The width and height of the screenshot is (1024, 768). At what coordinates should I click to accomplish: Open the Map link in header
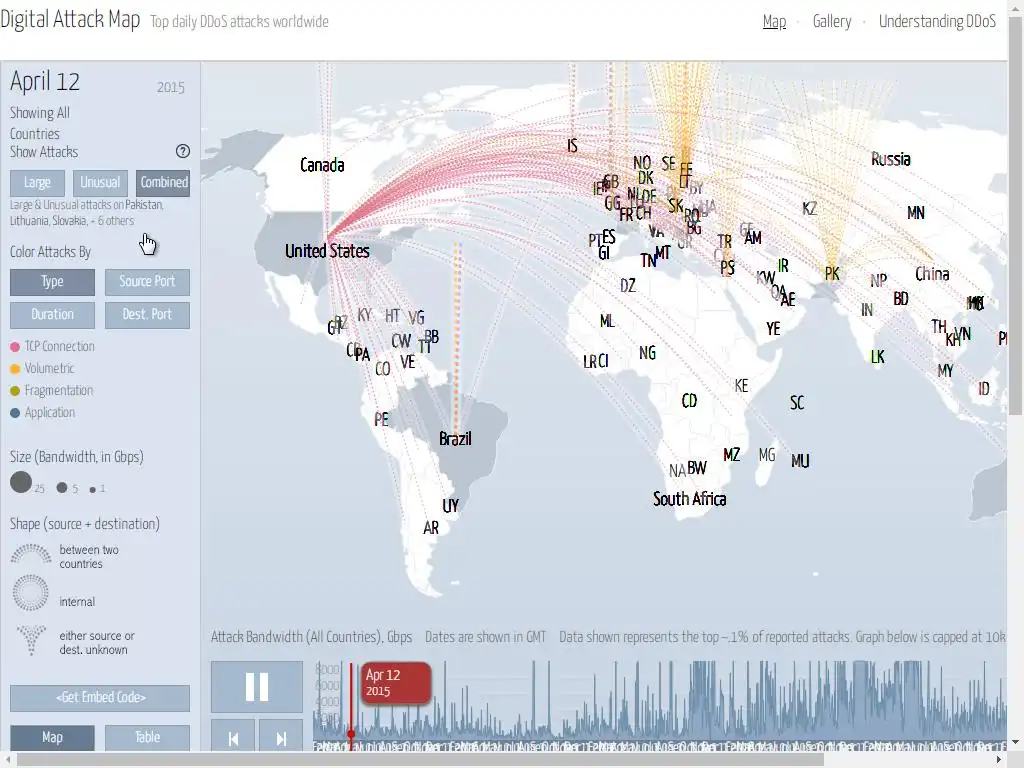pos(775,22)
